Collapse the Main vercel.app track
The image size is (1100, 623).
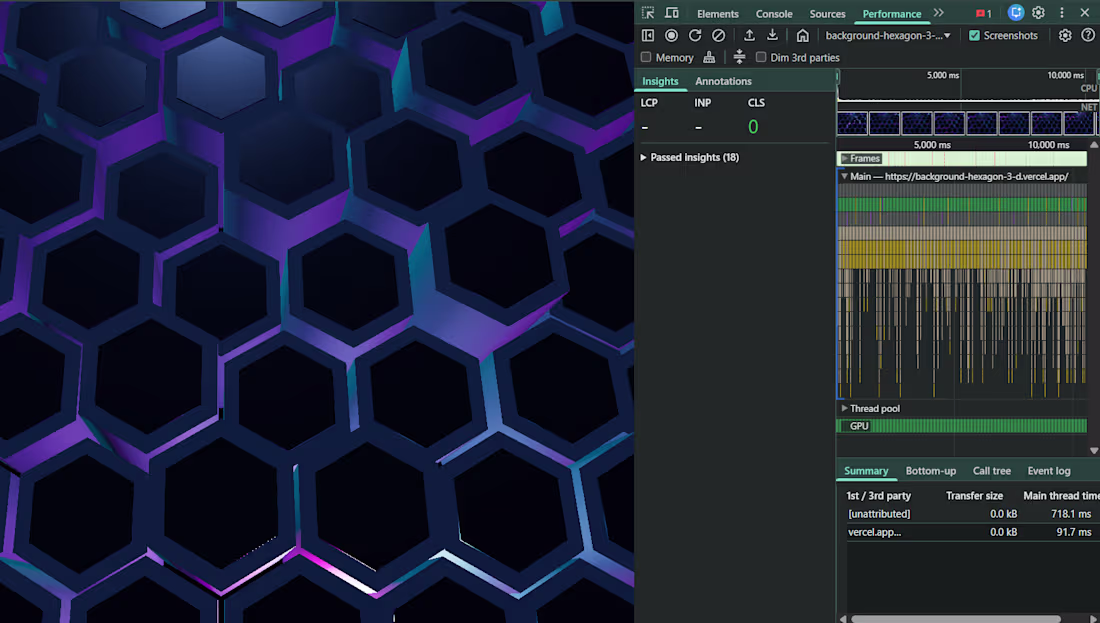[844, 176]
